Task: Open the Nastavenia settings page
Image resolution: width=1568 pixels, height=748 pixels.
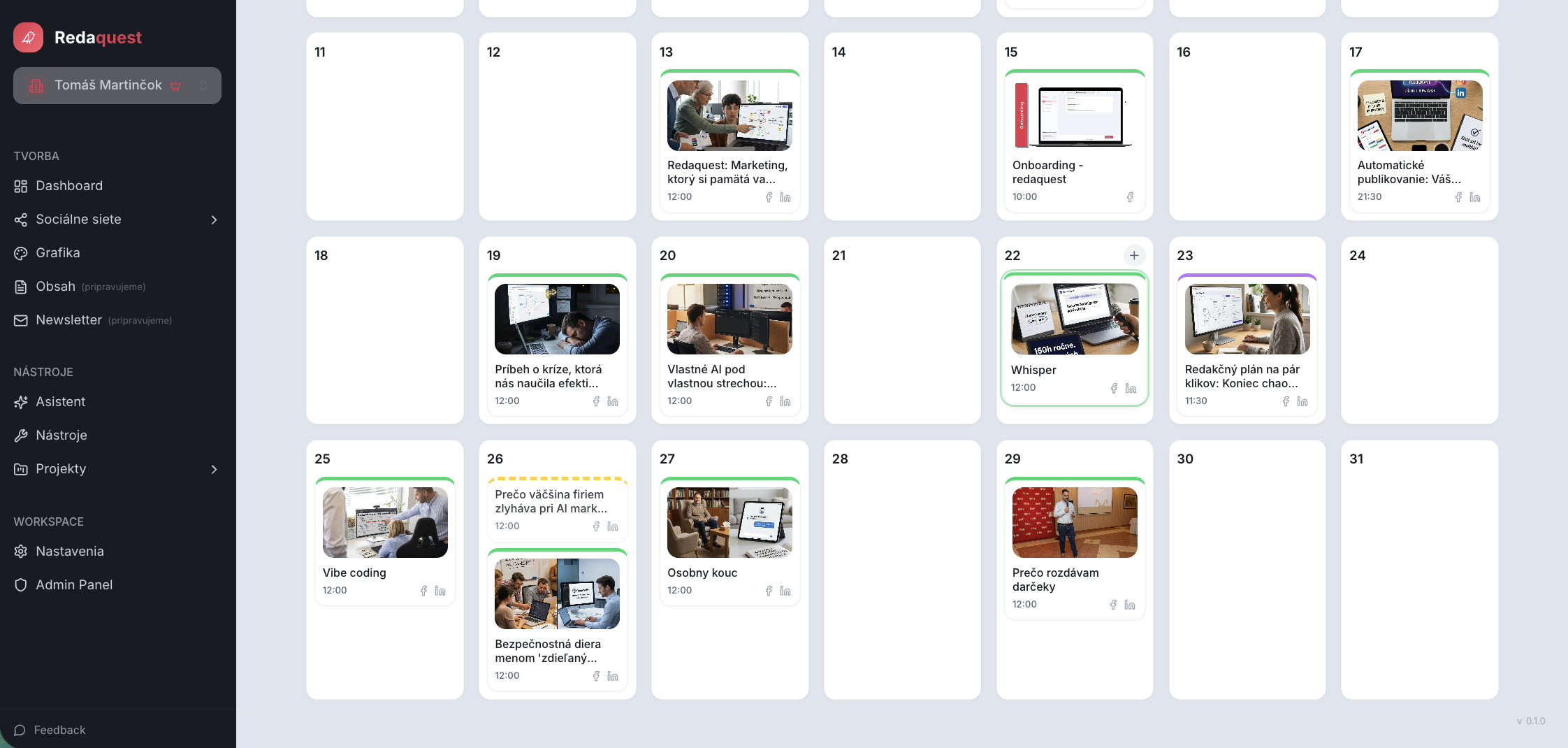Action: click(70, 552)
